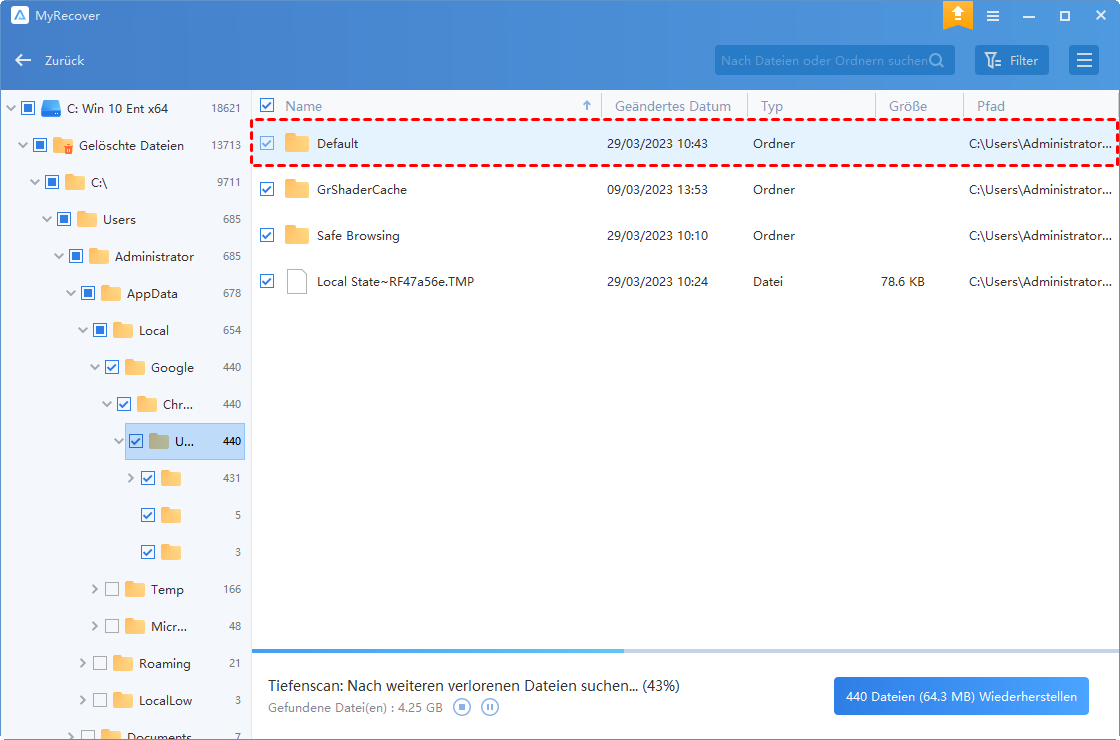This screenshot has width=1120, height=740.
Task: Pause the deep scan with the pause icon
Action: (x=489, y=707)
